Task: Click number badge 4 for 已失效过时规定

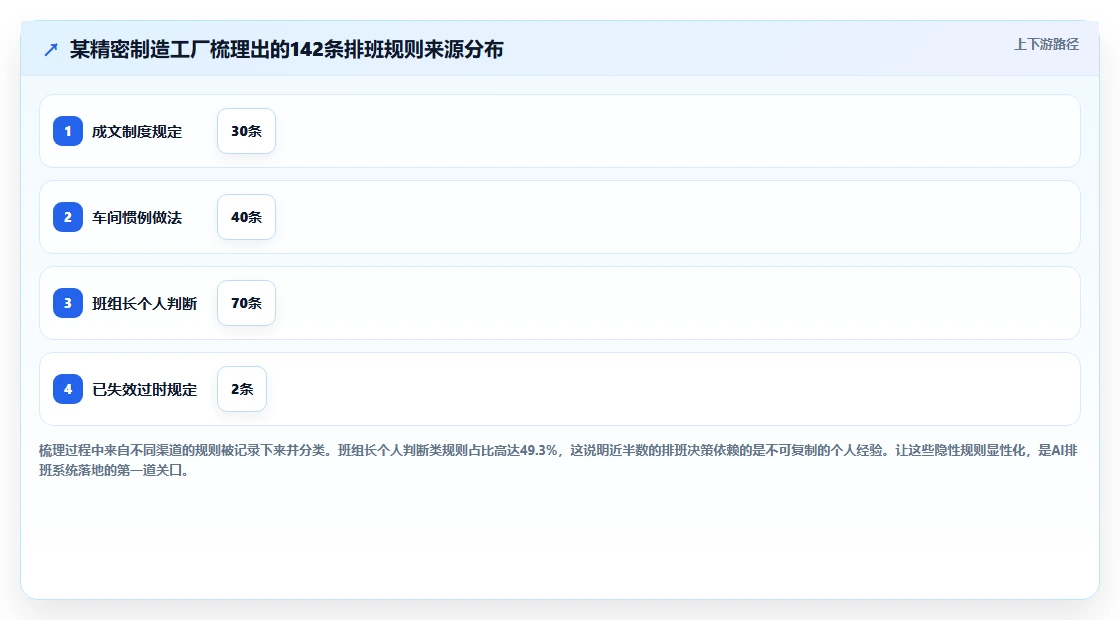Action: point(68,389)
